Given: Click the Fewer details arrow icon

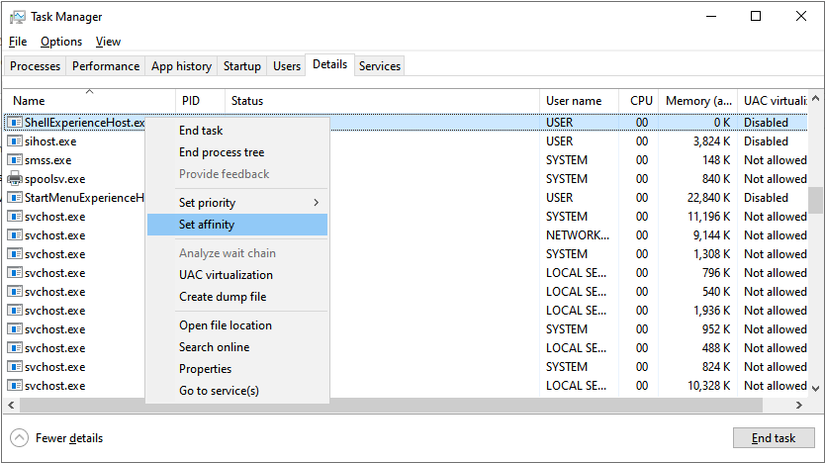Looking at the screenshot, I should pos(19,438).
